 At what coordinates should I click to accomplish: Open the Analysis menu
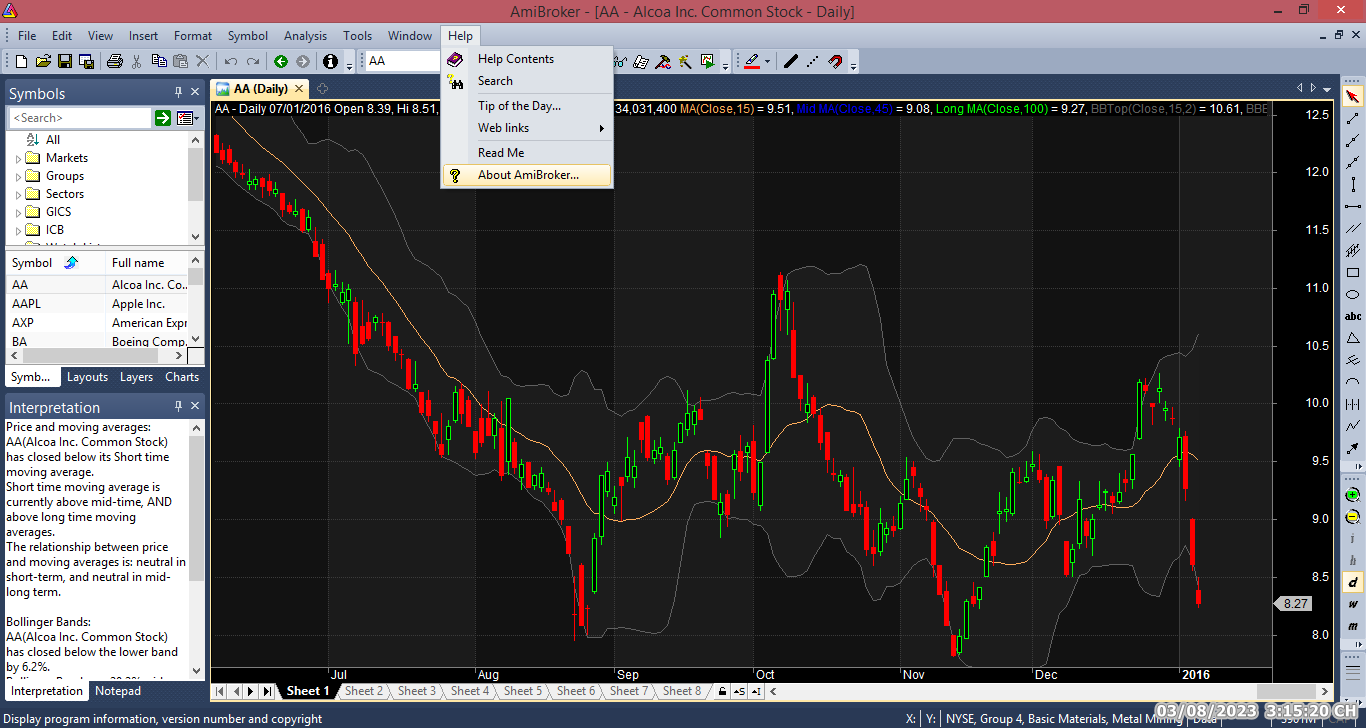pos(305,36)
